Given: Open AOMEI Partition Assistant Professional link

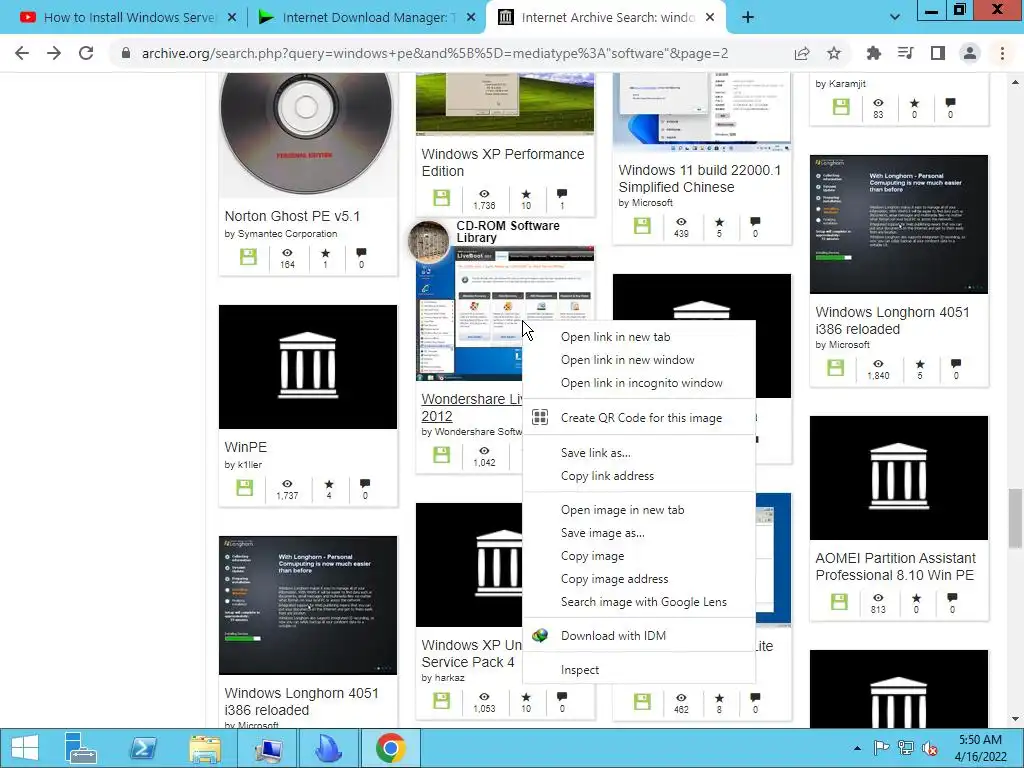Looking at the screenshot, I should coord(895,567).
